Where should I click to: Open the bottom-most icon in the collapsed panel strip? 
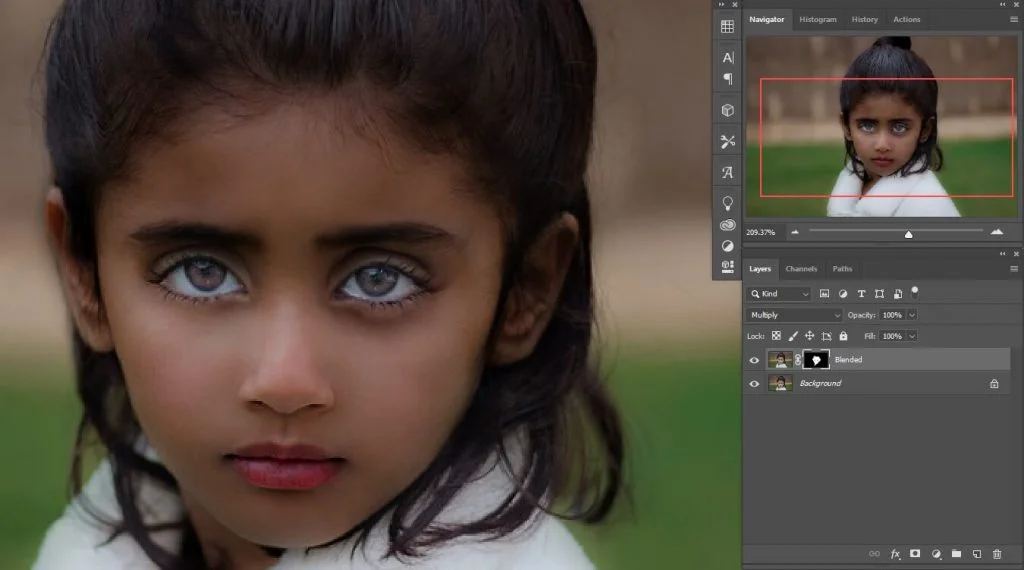[728, 266]
